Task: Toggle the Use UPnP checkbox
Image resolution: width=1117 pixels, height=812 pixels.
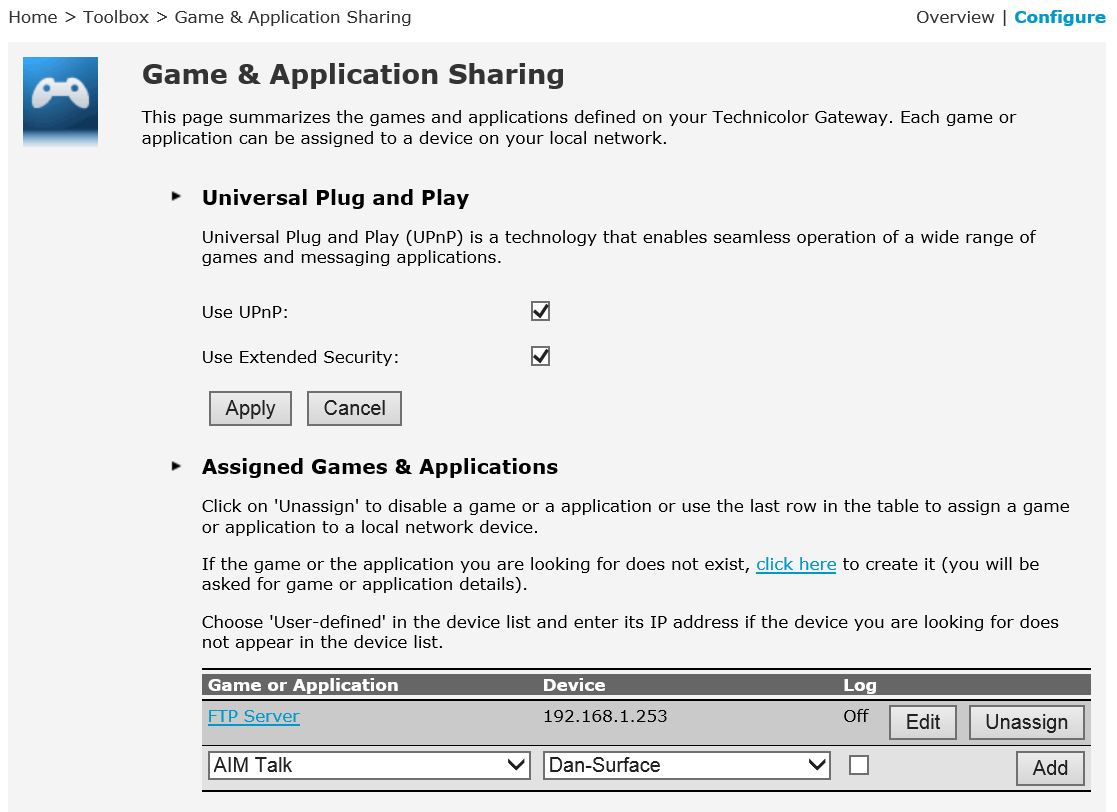Action: click(x=541, y=311)
